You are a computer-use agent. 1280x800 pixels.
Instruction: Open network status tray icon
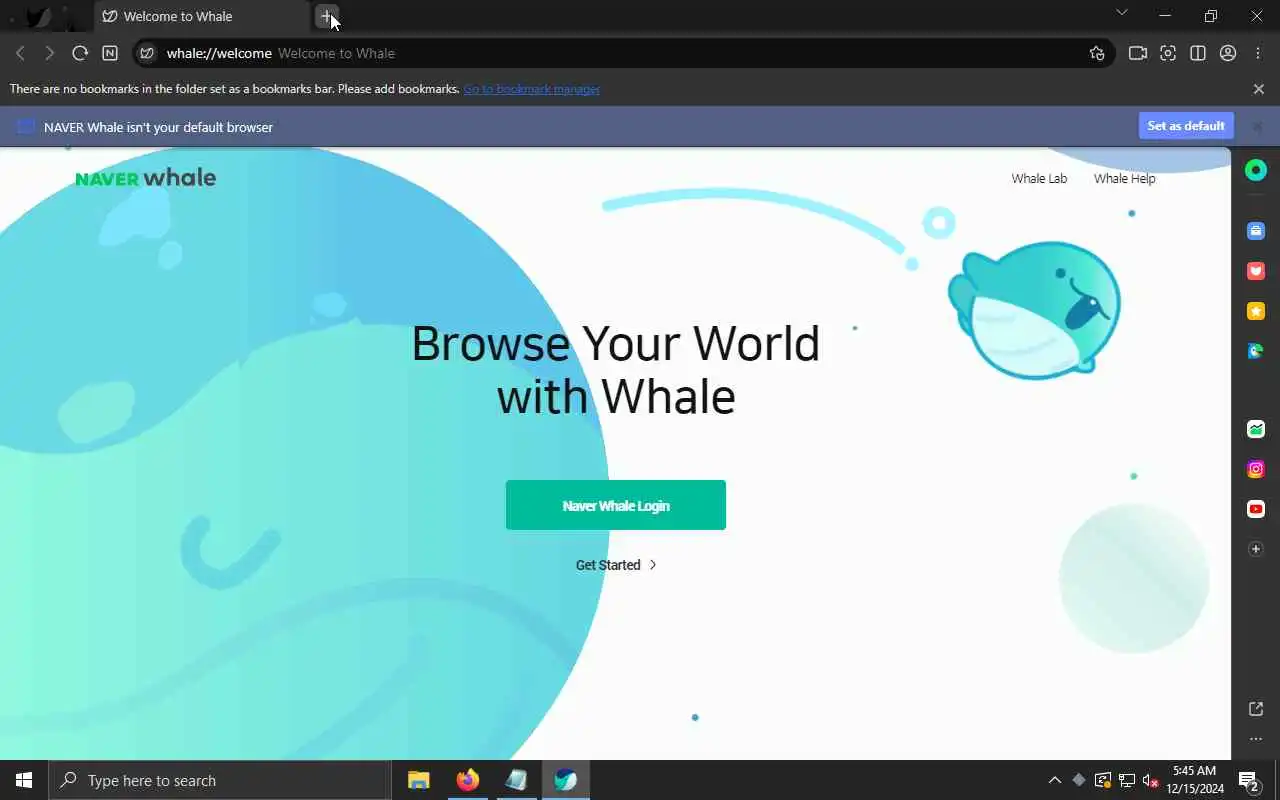[x=1126, y=780]
